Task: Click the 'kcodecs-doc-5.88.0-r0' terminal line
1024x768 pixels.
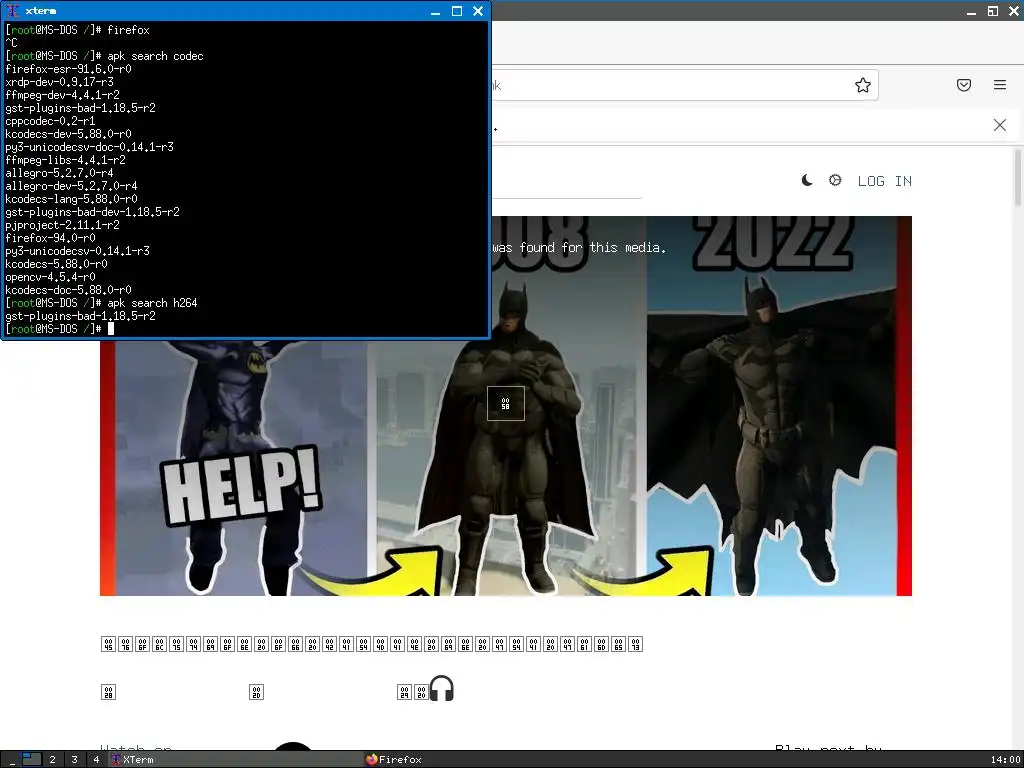Action: (69, 290)
